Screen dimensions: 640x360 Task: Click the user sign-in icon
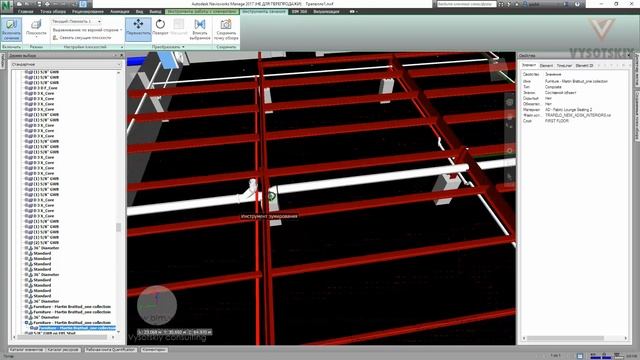[x=525, y=4]
